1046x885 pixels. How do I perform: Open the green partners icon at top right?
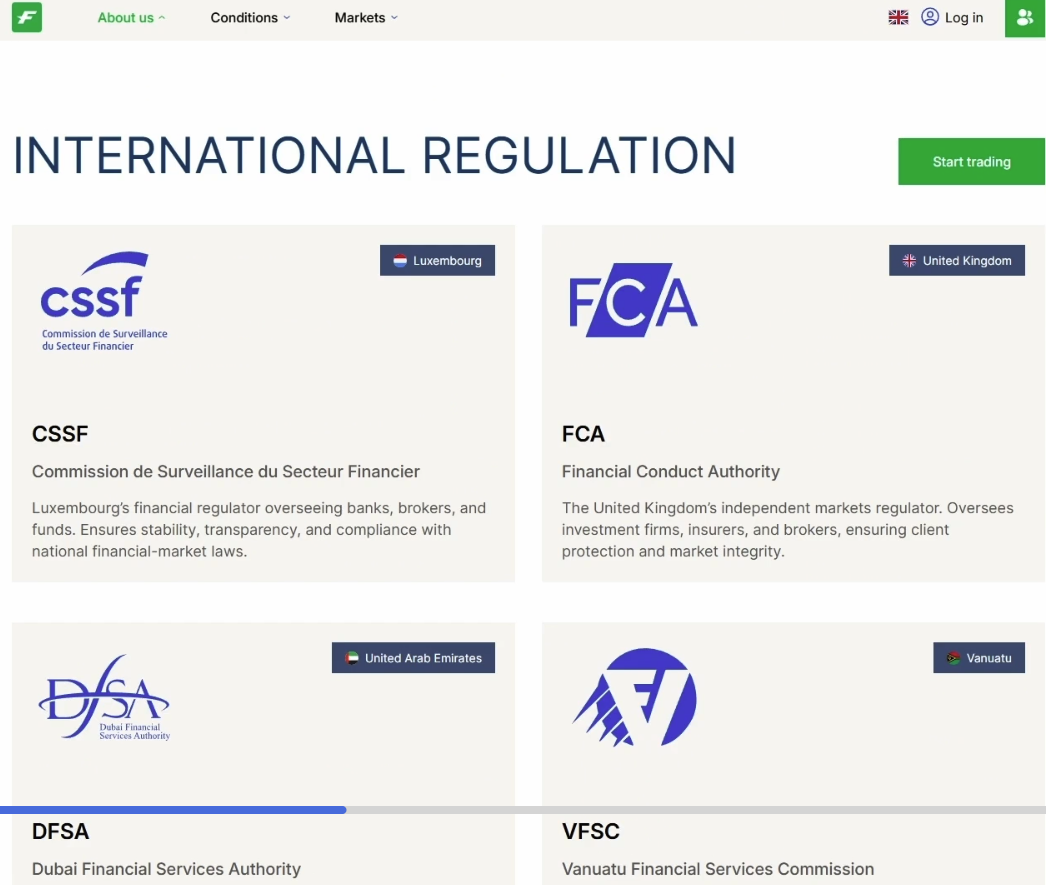click(1025, 17)
